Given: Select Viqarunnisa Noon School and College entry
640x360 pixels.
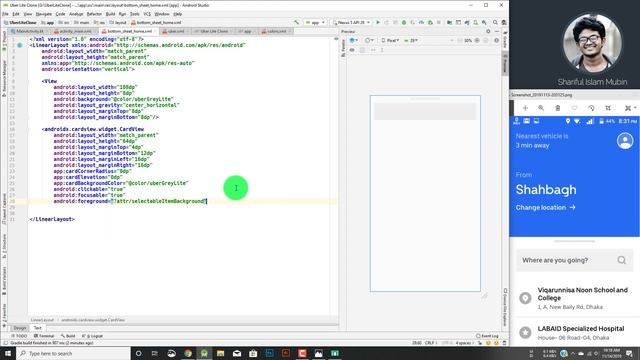Looking at the screenshot, I should [574, 298].
